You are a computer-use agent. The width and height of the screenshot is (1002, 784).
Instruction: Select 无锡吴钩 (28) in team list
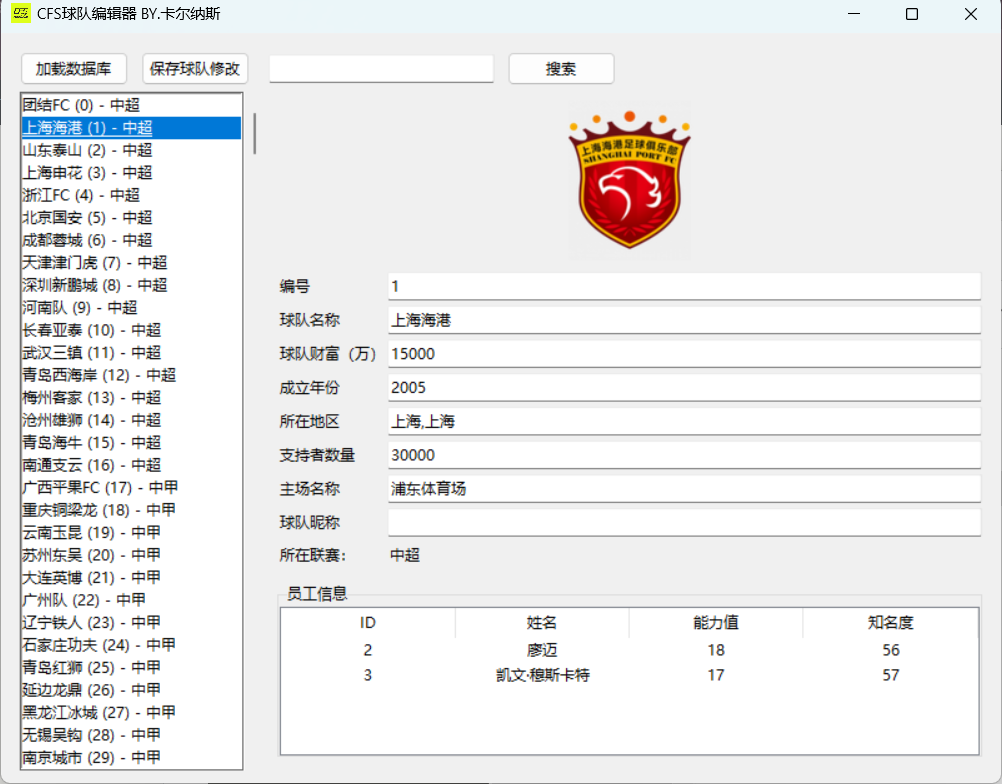coord(132,735)
